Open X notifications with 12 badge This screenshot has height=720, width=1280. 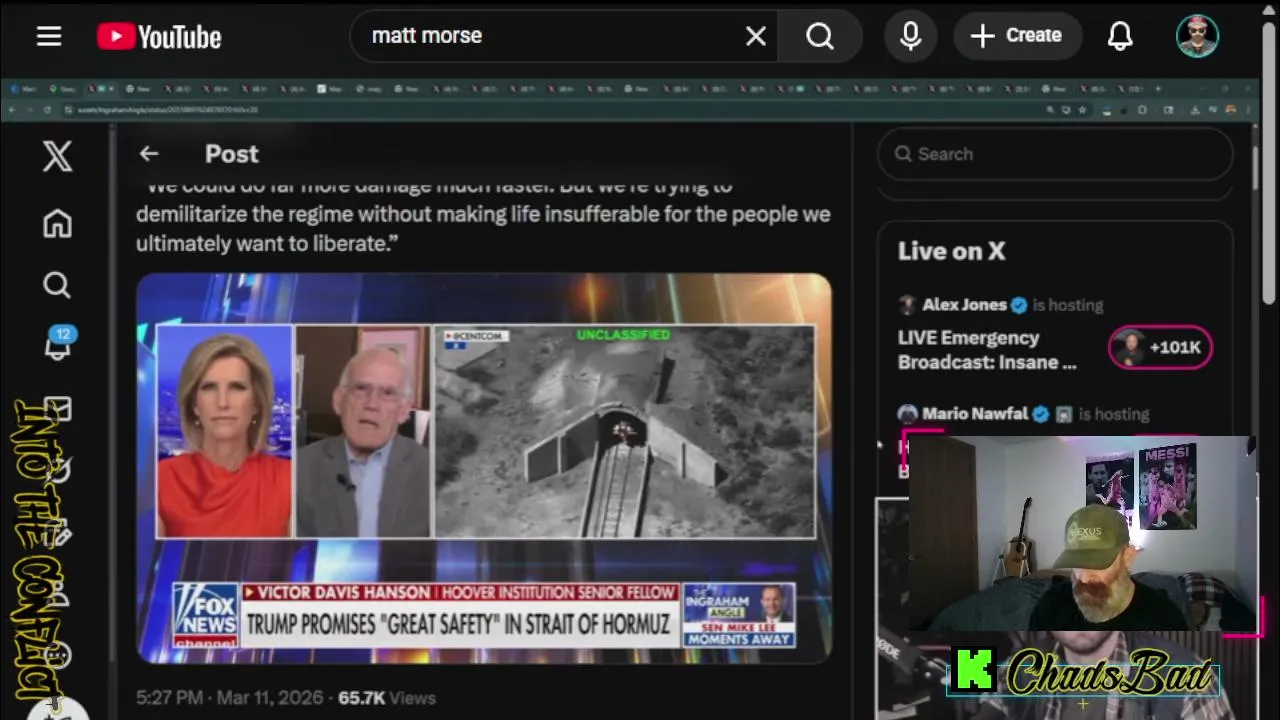(x=57, y=343)
